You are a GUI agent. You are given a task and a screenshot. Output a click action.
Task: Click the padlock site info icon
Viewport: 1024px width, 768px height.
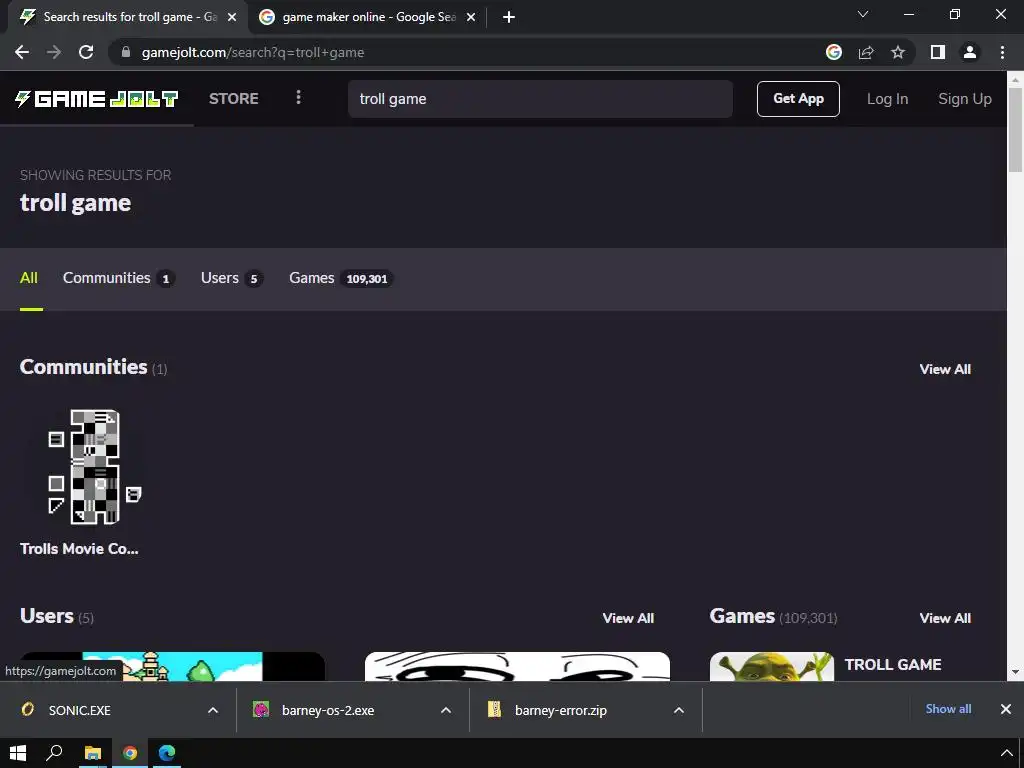[126, 52]
